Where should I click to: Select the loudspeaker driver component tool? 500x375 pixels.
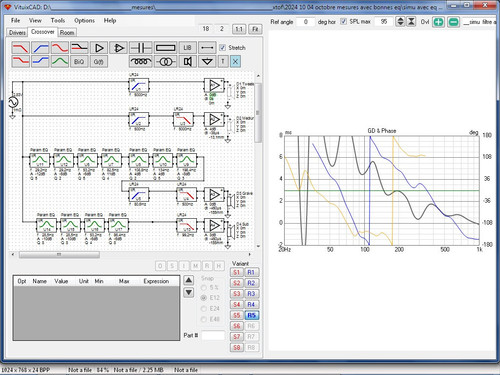coord(187,62)
